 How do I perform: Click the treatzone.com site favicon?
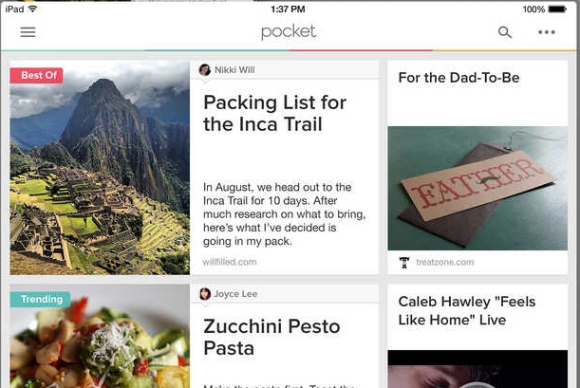click(x=404, y=262)
